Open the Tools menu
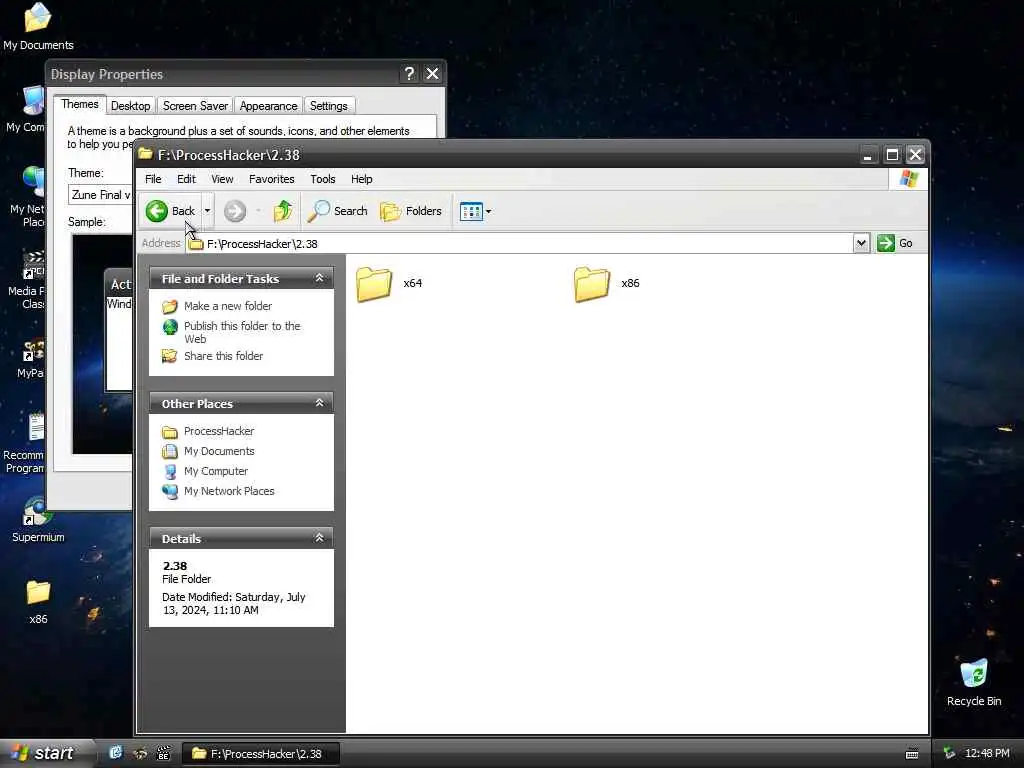 [323, 179]
